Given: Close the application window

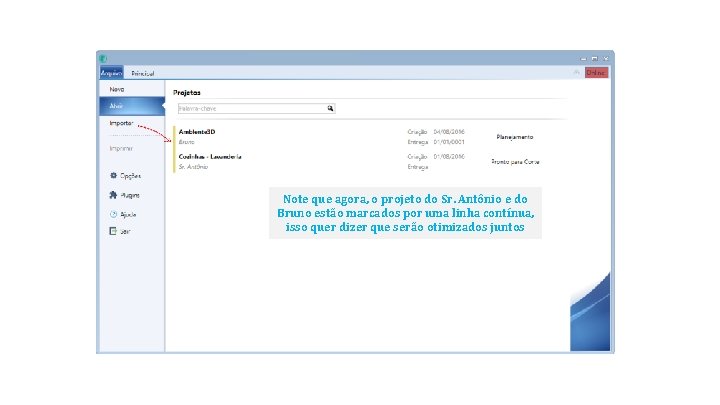Looking at the screenshot, I should (606, 59).
